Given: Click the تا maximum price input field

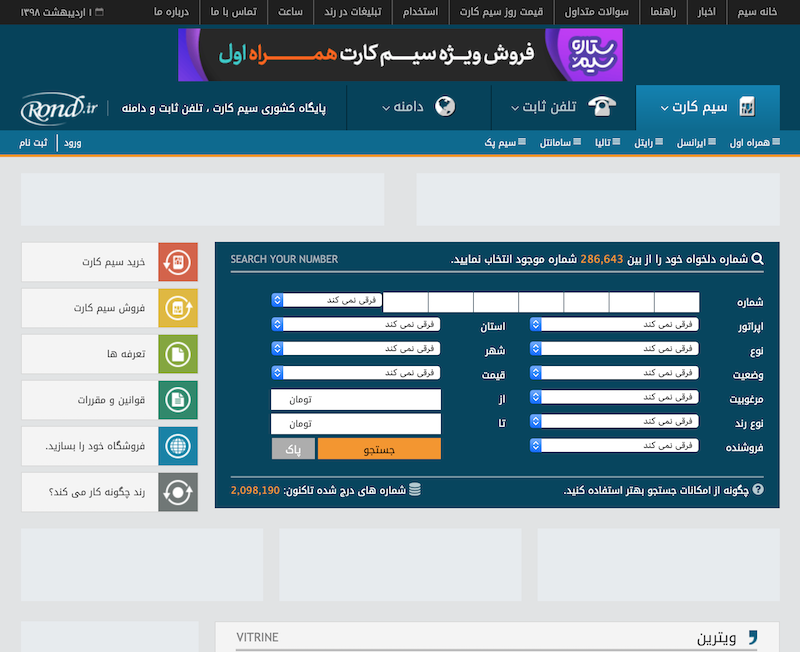Looking at the screenshot, I should [x=356, y=423].
